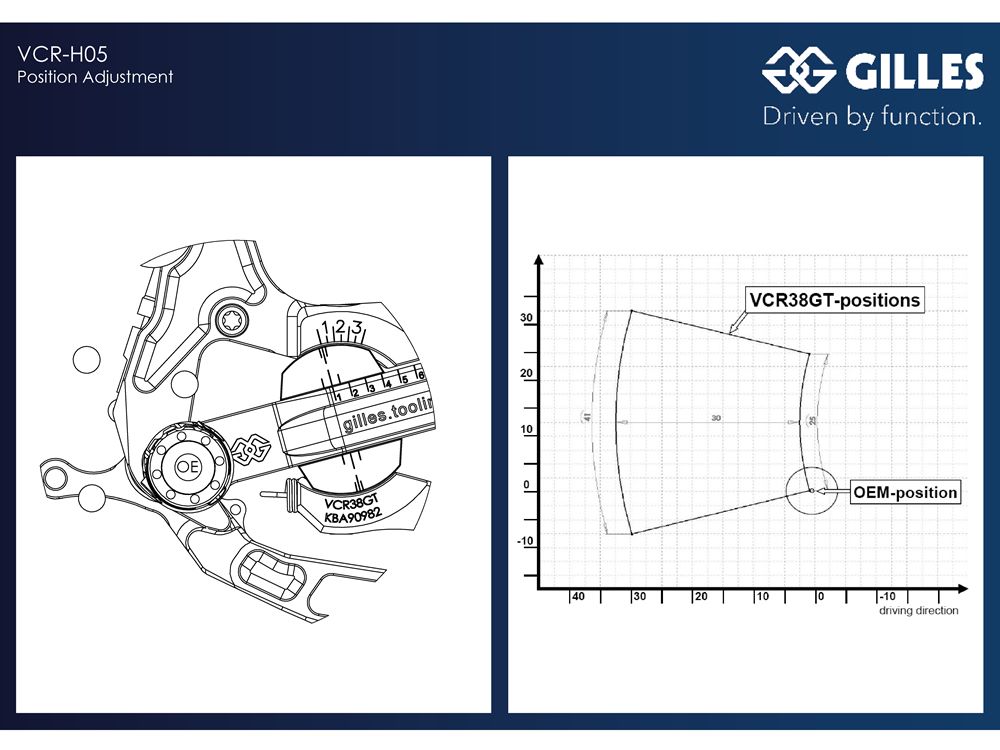Click the "VCR38GT-positions" chart label
Viewport: 1000px width, 750px height.
click(x=834, y=300)
